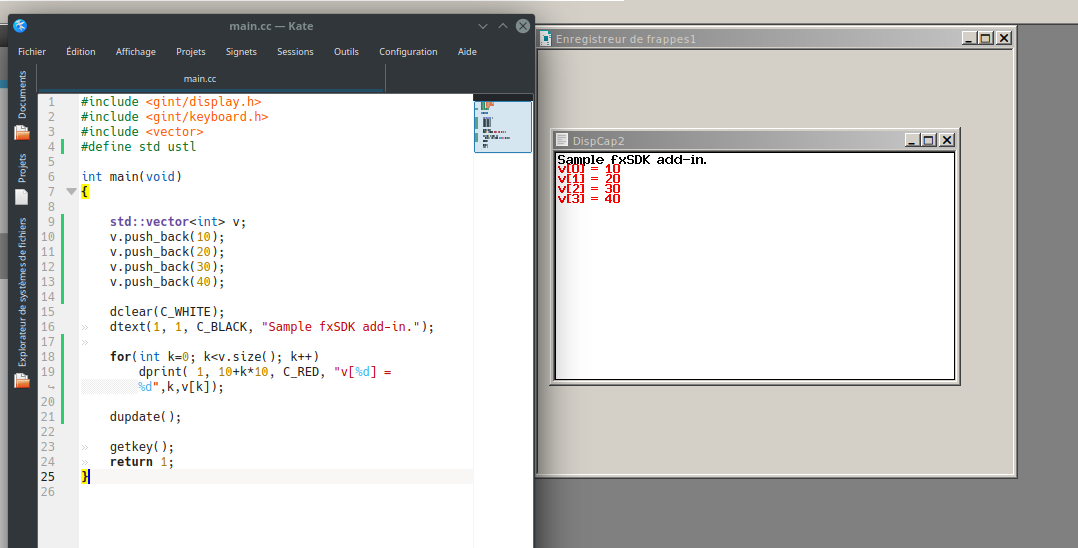Maximize the DispCap2 window
Image resolution: width=1078 pixels, height=548 pixels.
[x=929, y=140]
